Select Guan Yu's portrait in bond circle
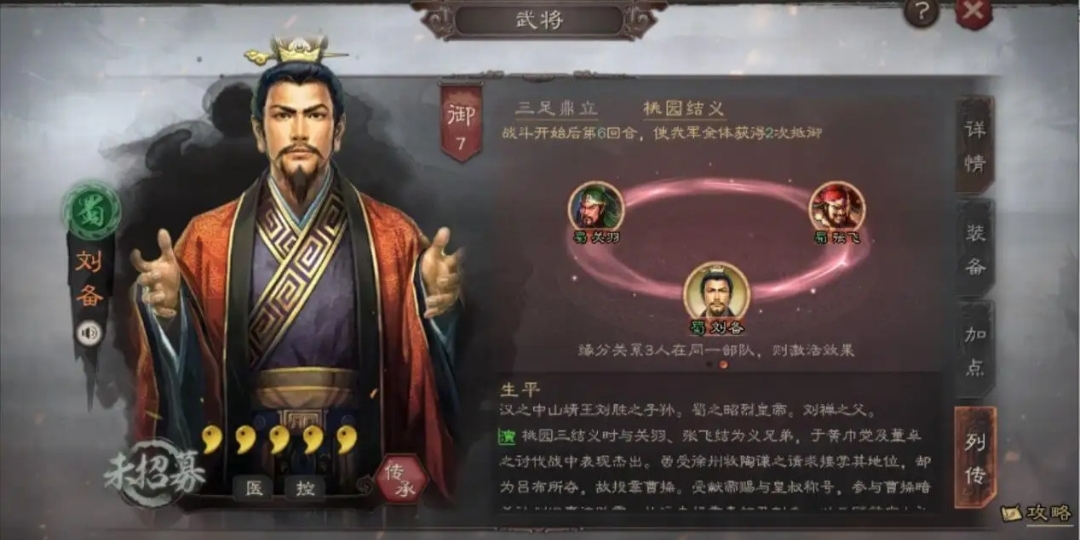This screenshot has width=1080, height=540. (596, 206)
